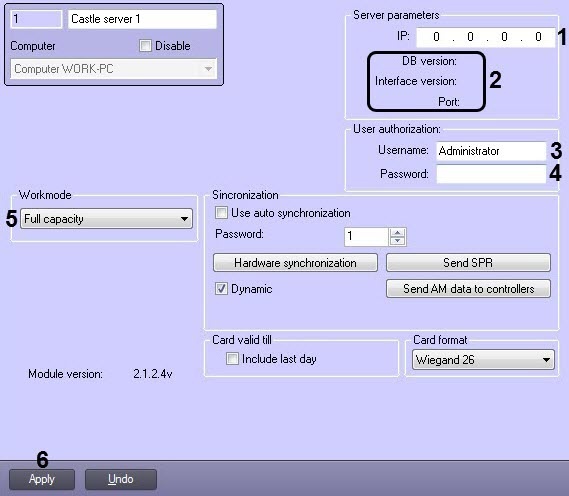Check the Include last day option
Screen dimensions: 569x496
(232, 359)
